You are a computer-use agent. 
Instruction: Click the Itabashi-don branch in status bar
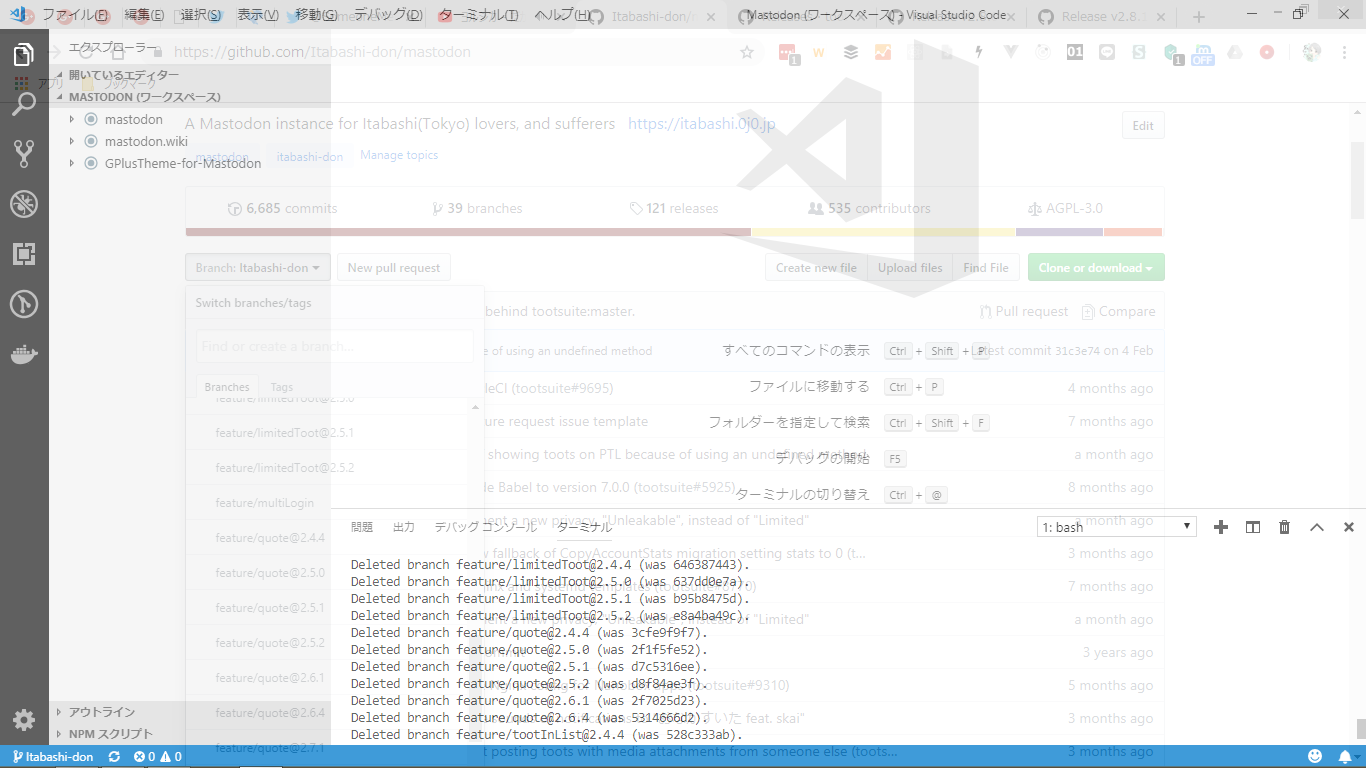pyautogui.click(x=53, y=757)
